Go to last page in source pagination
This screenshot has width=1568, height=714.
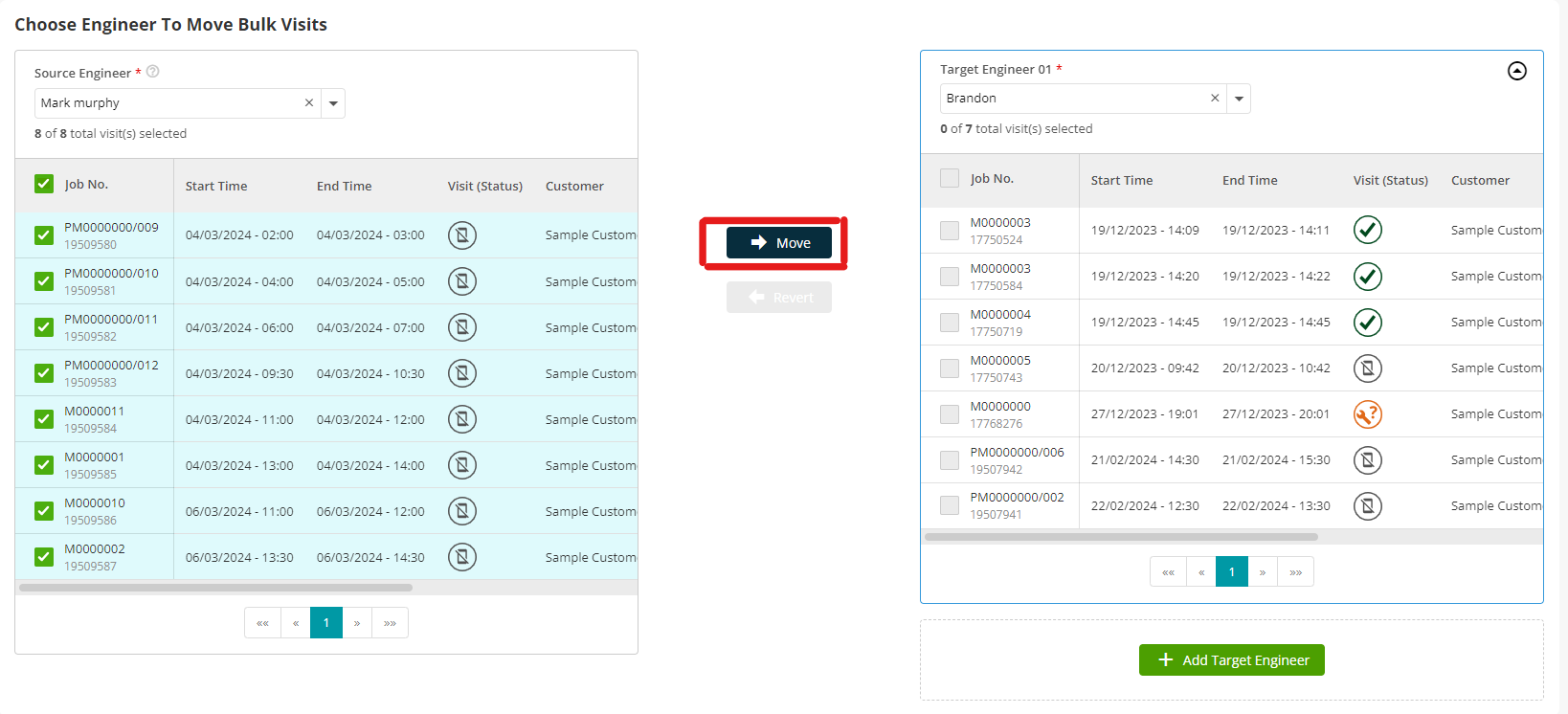click(390, 623)
